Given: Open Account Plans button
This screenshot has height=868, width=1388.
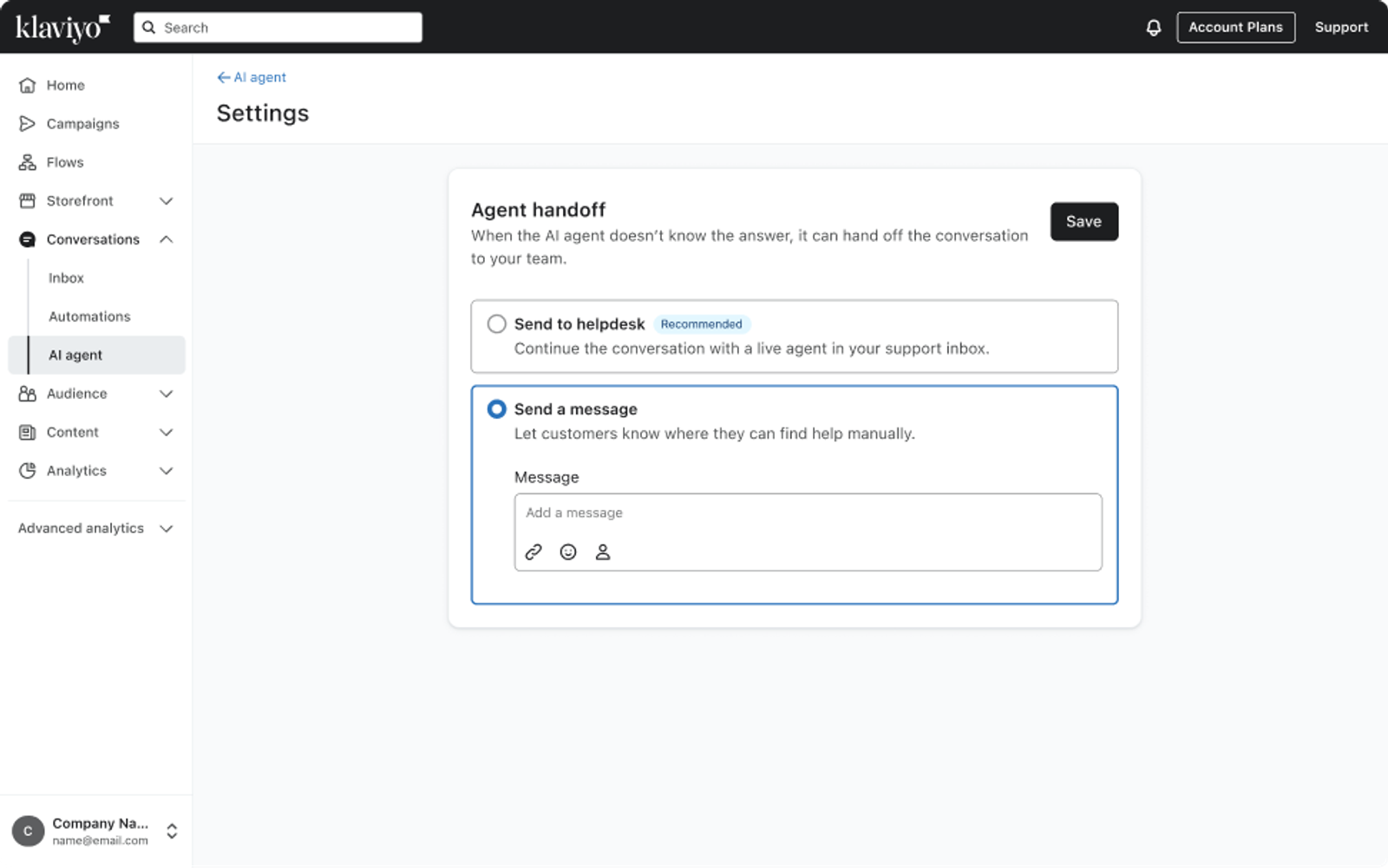Looking at the screenshot, I should coord(1235,28).
